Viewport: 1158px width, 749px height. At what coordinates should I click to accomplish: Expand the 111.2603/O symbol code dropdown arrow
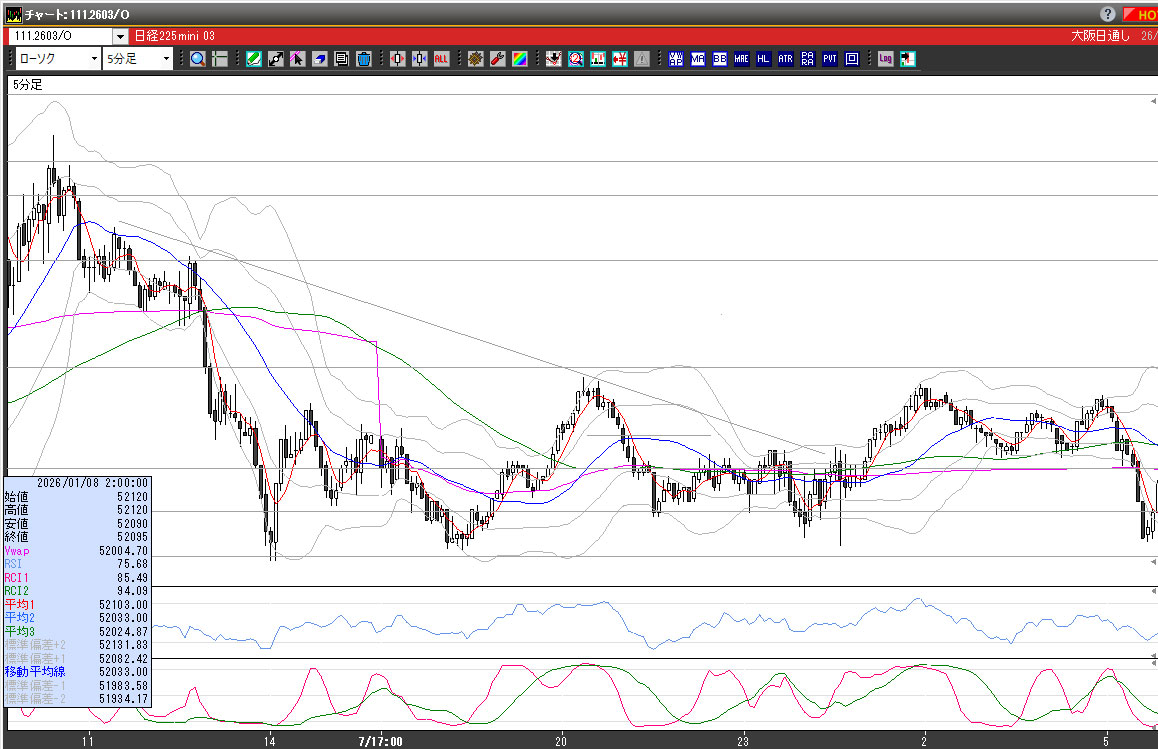click(120, 36)
